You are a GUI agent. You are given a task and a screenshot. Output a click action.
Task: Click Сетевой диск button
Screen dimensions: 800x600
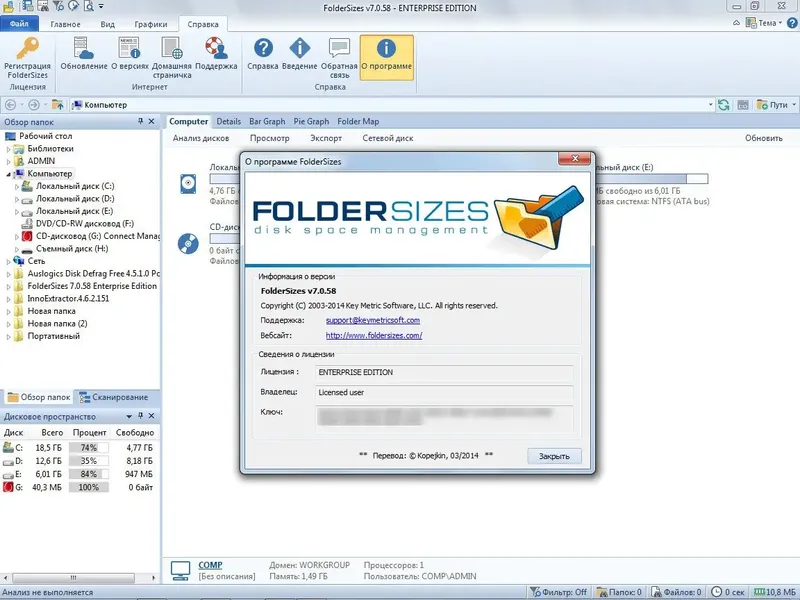[x=388, y=138]
